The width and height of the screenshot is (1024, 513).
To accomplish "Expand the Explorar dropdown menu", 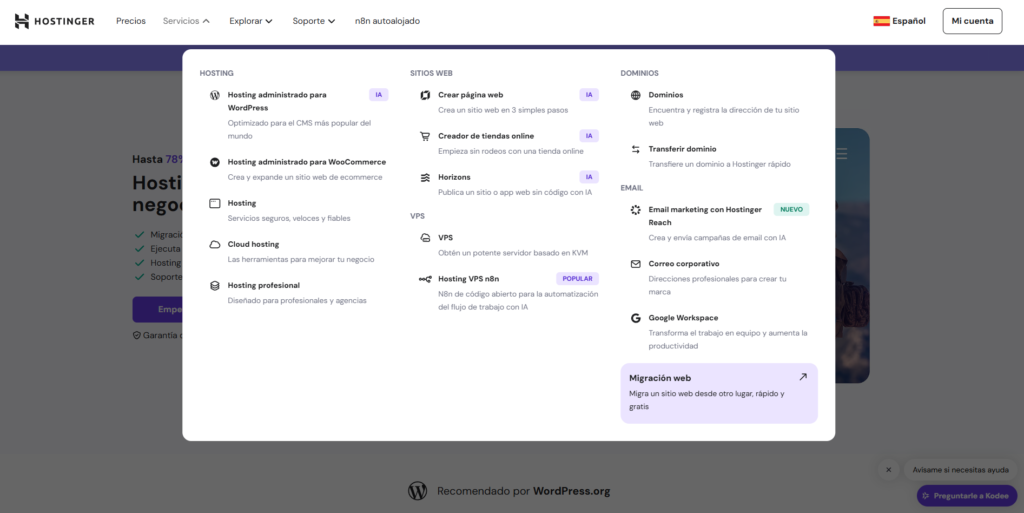I will point(250,21).
